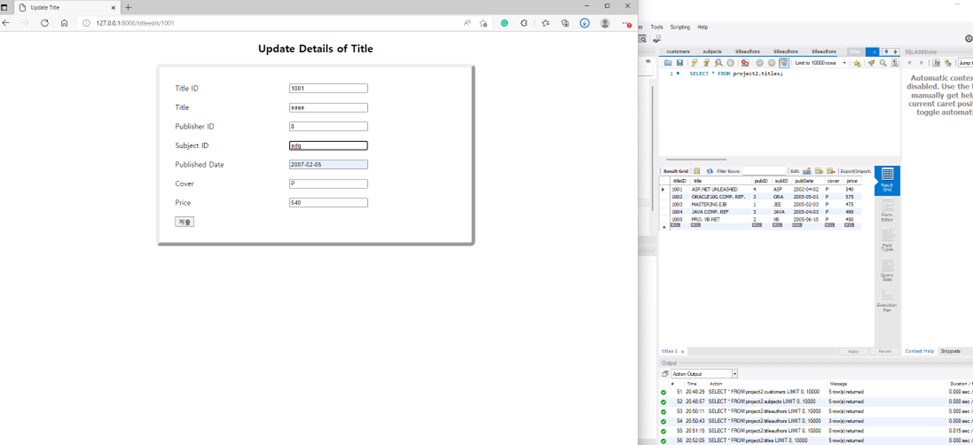Run Explain on current statement
973x445 pixels.
pyautogui.click(x=718, y=63)
